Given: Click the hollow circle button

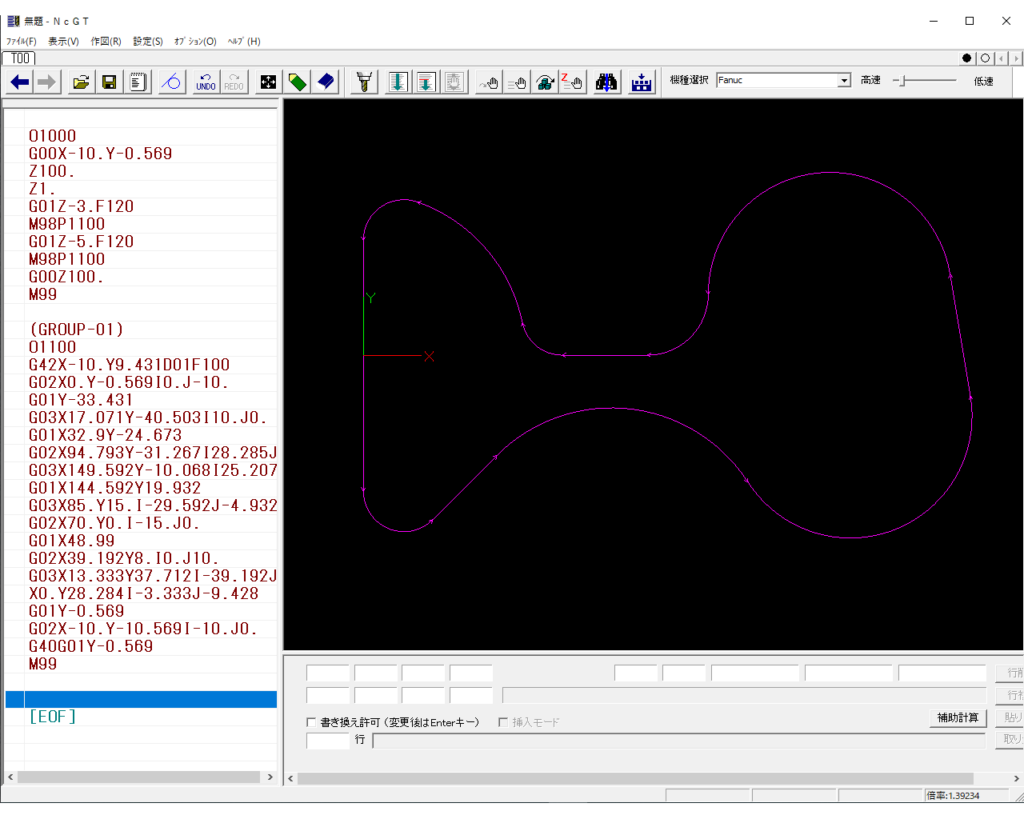Looking at the screenshot, I should tap(985, 58).
